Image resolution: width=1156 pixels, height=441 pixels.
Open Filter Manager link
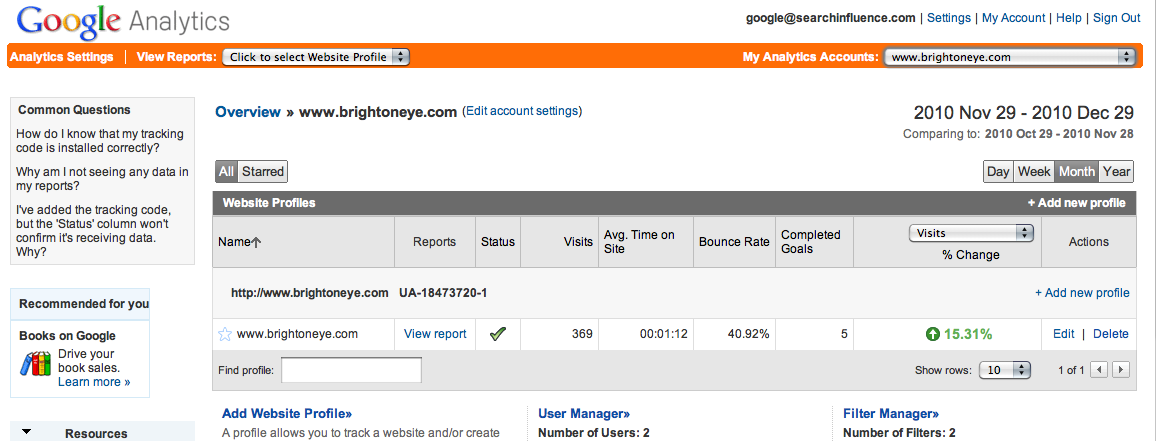tap(891, 414)
